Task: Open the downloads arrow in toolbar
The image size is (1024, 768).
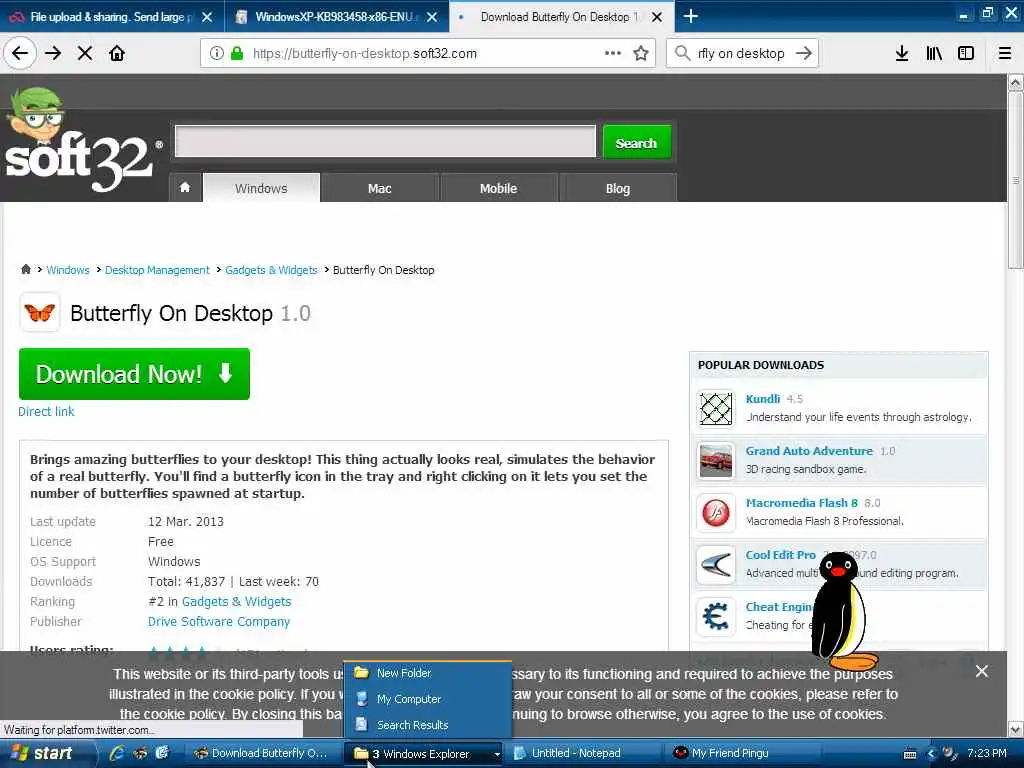Action: click(902, 53)
